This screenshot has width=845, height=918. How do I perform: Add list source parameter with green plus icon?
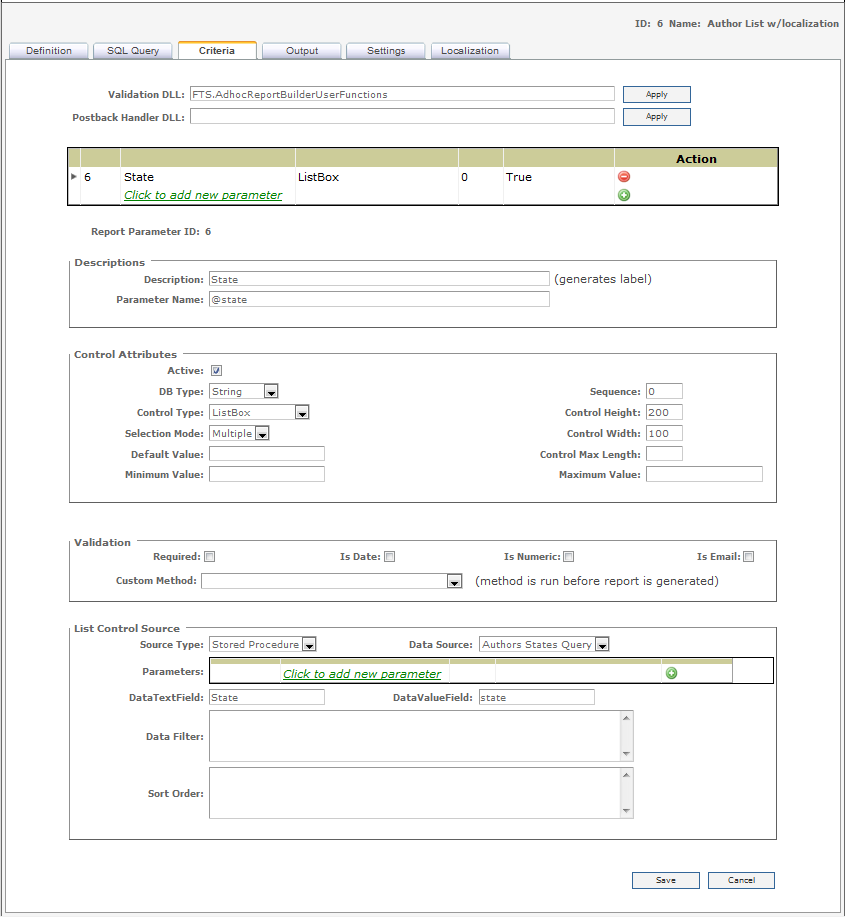[x=671, y=673]
